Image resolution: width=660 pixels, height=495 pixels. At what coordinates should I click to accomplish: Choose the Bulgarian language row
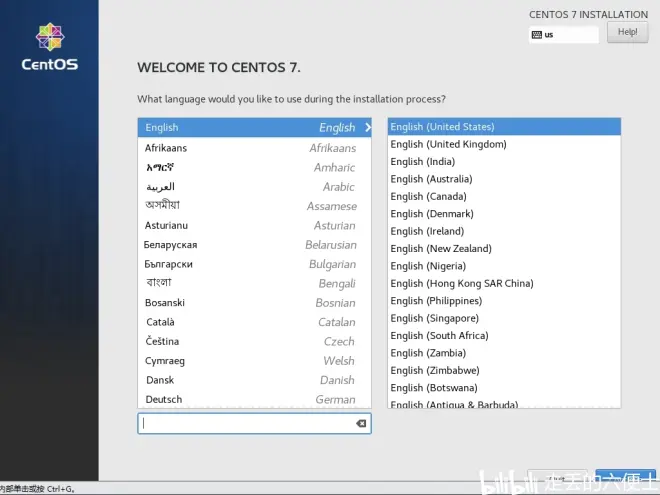pos(254,264)
